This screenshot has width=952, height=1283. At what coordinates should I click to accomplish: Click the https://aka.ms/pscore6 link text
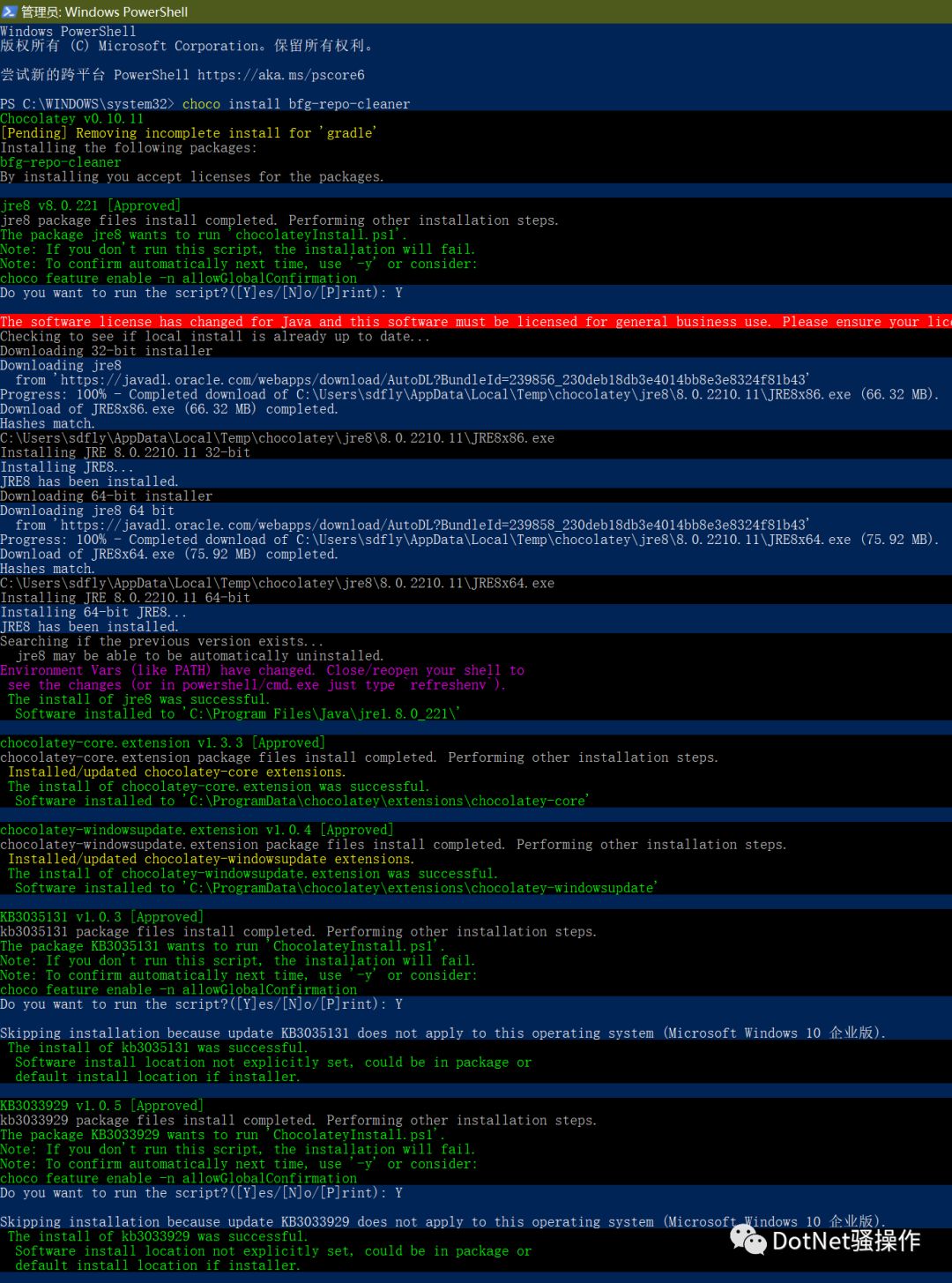[x=280, y=75]
